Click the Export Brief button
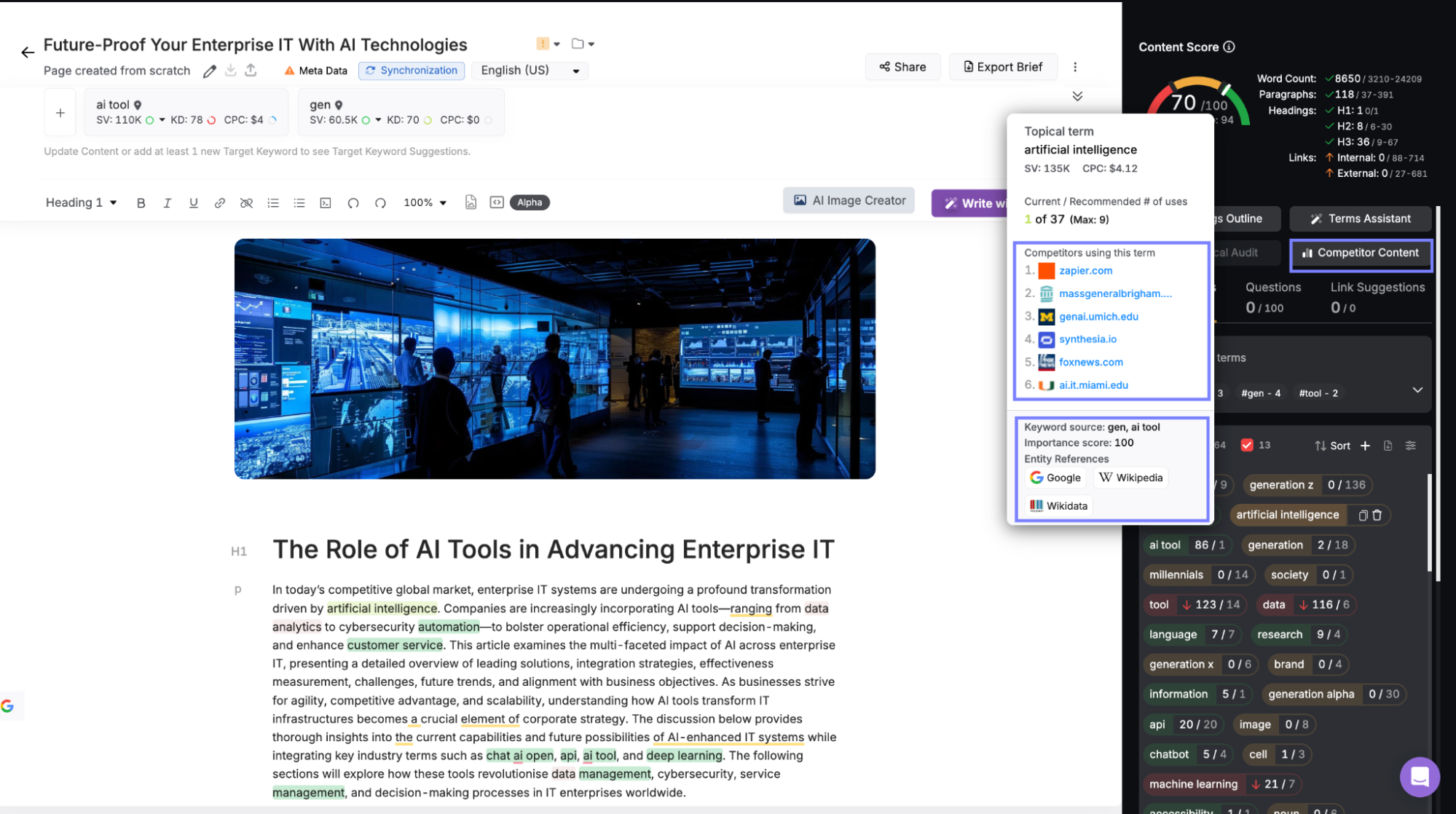Viewport: 1456px width, 814px height. [x=1003, y=67]
